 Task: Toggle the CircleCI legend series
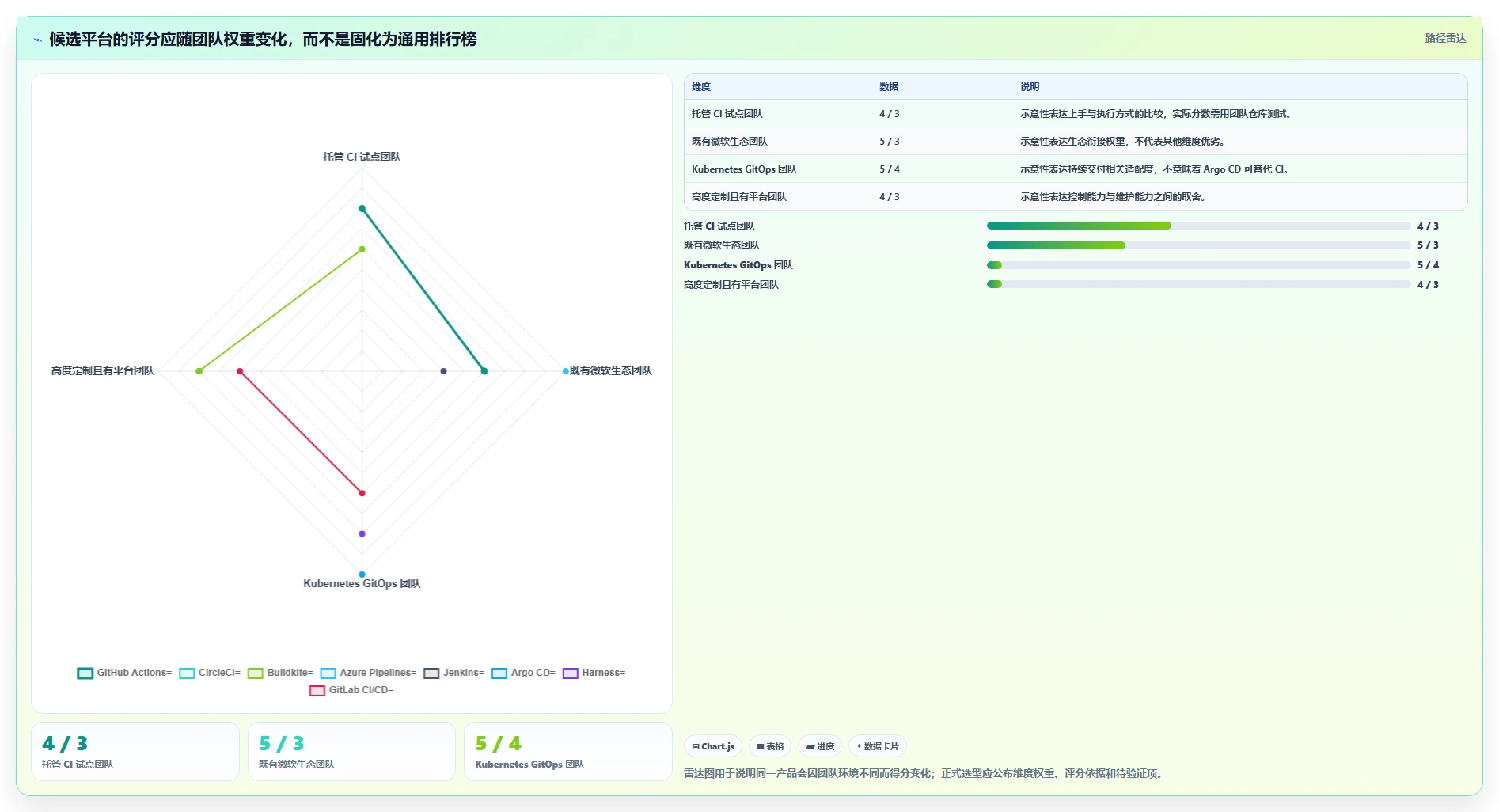point(210,673)
